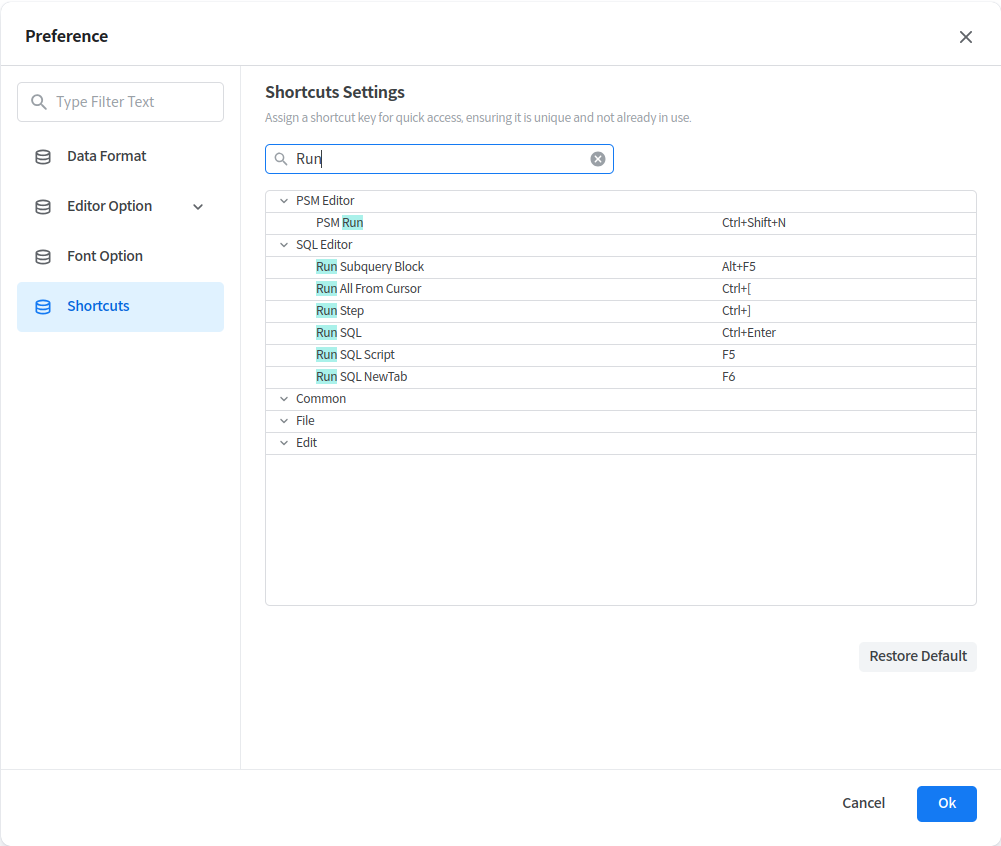Confirm with the Ok button
The width and height of the screenshot is (1001, 846).
pyautogui.click(x=946, y=804)
